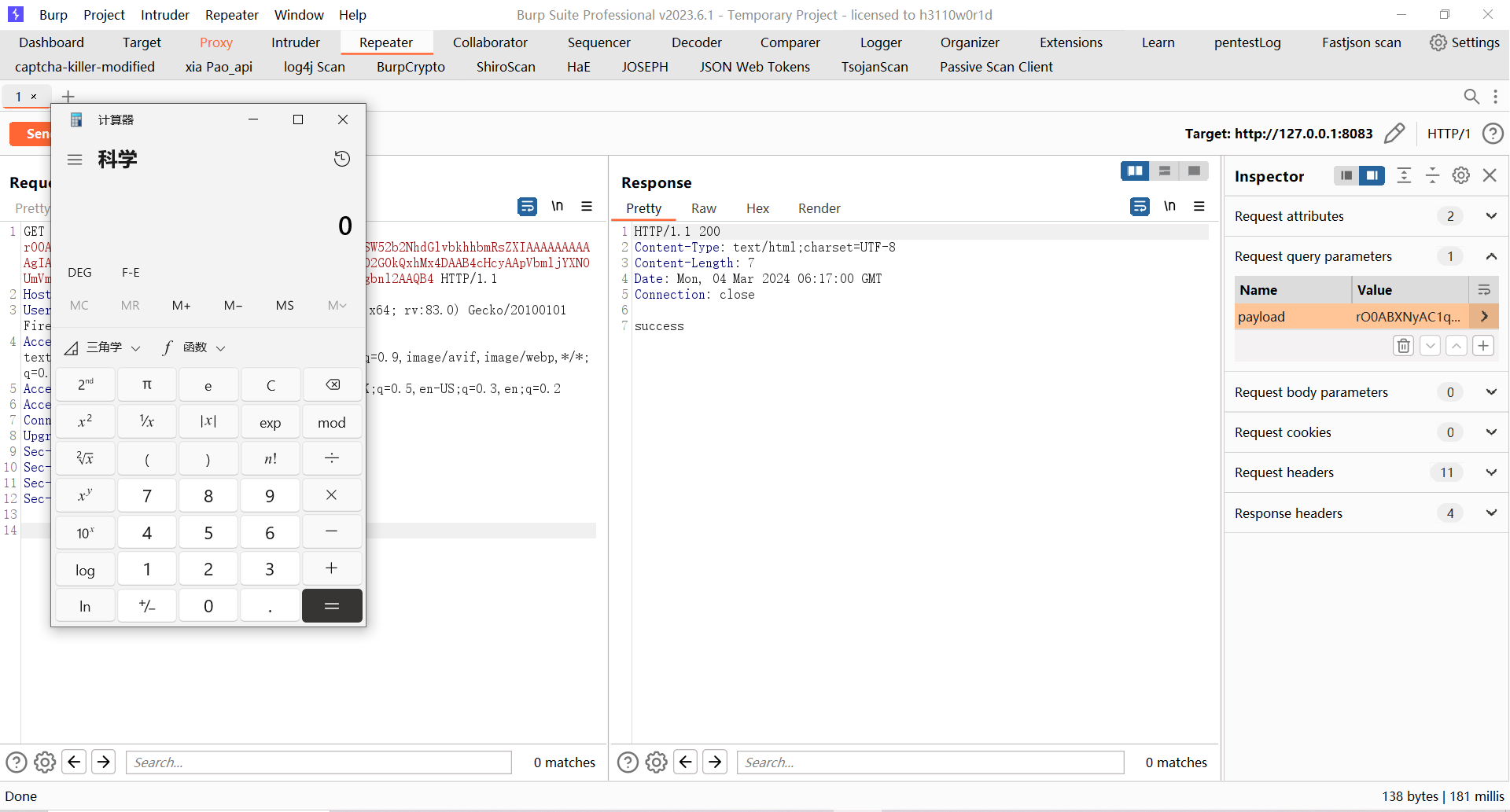Open Response editor hamburger menu
This screenshot has height=812, width=1510.
click(x=1199, y=206)
